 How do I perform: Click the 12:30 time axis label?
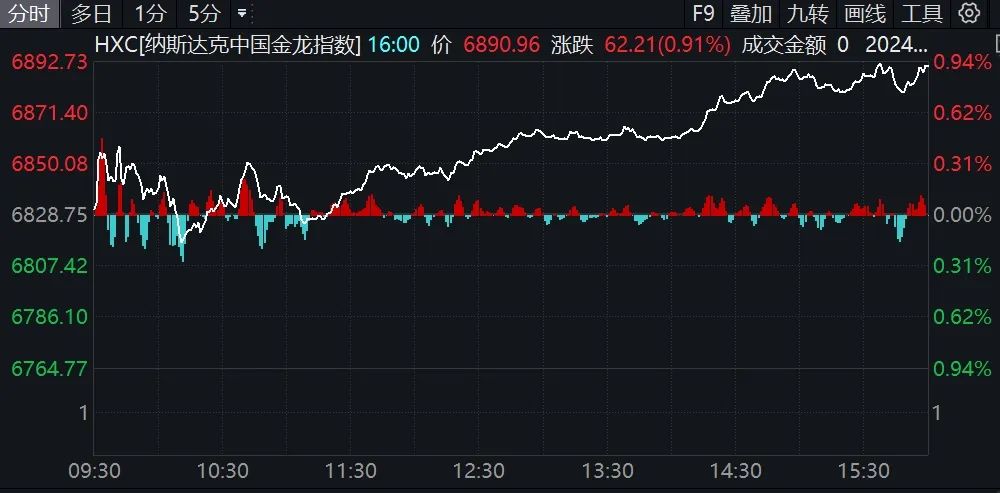coord(479,471)
